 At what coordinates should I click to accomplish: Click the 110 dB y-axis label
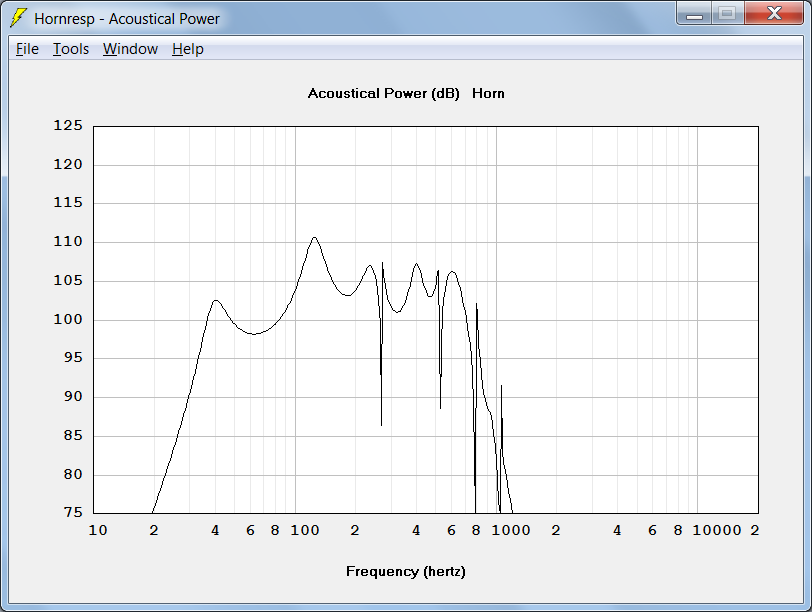tap(68, 241)
